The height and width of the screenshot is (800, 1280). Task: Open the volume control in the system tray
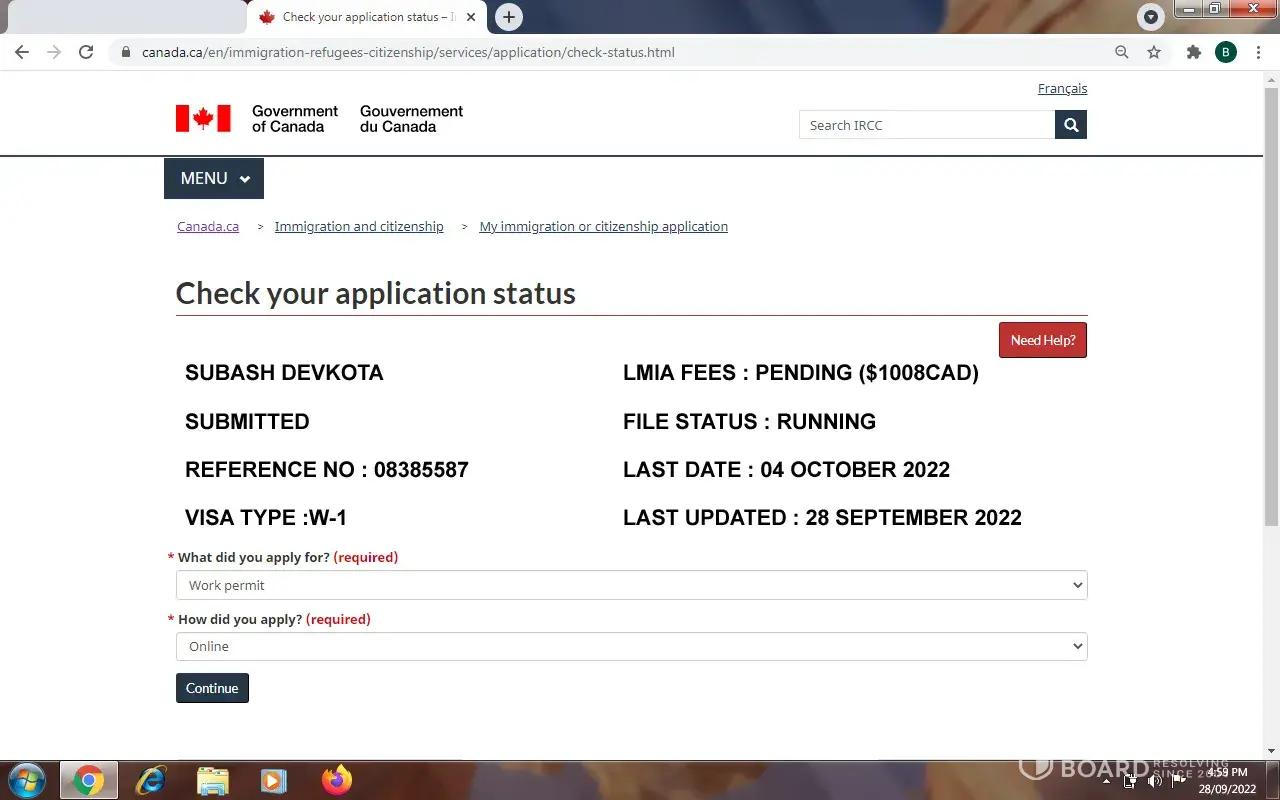pos(1155,781)
